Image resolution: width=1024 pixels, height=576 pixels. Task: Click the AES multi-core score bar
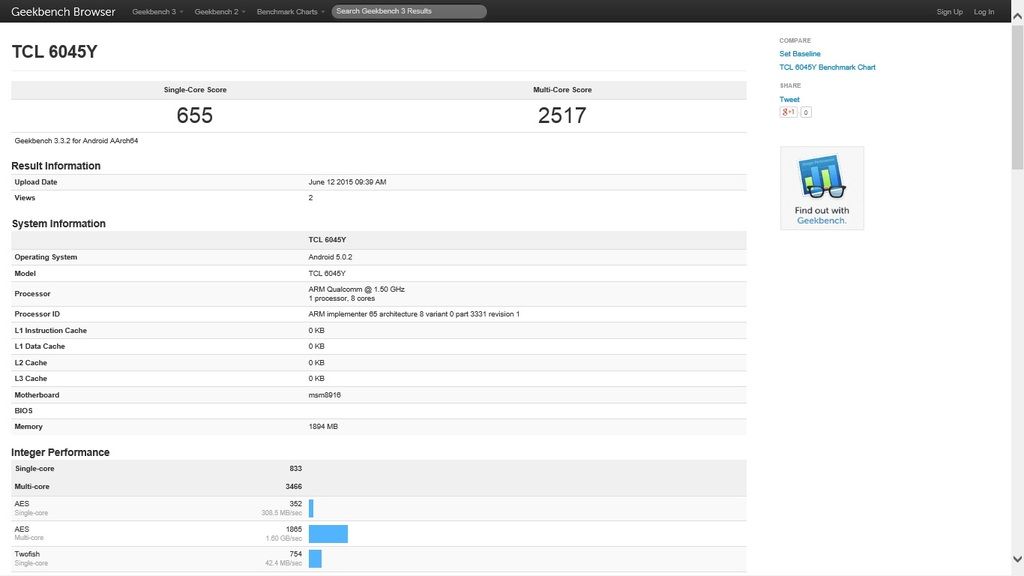[328, 533]
